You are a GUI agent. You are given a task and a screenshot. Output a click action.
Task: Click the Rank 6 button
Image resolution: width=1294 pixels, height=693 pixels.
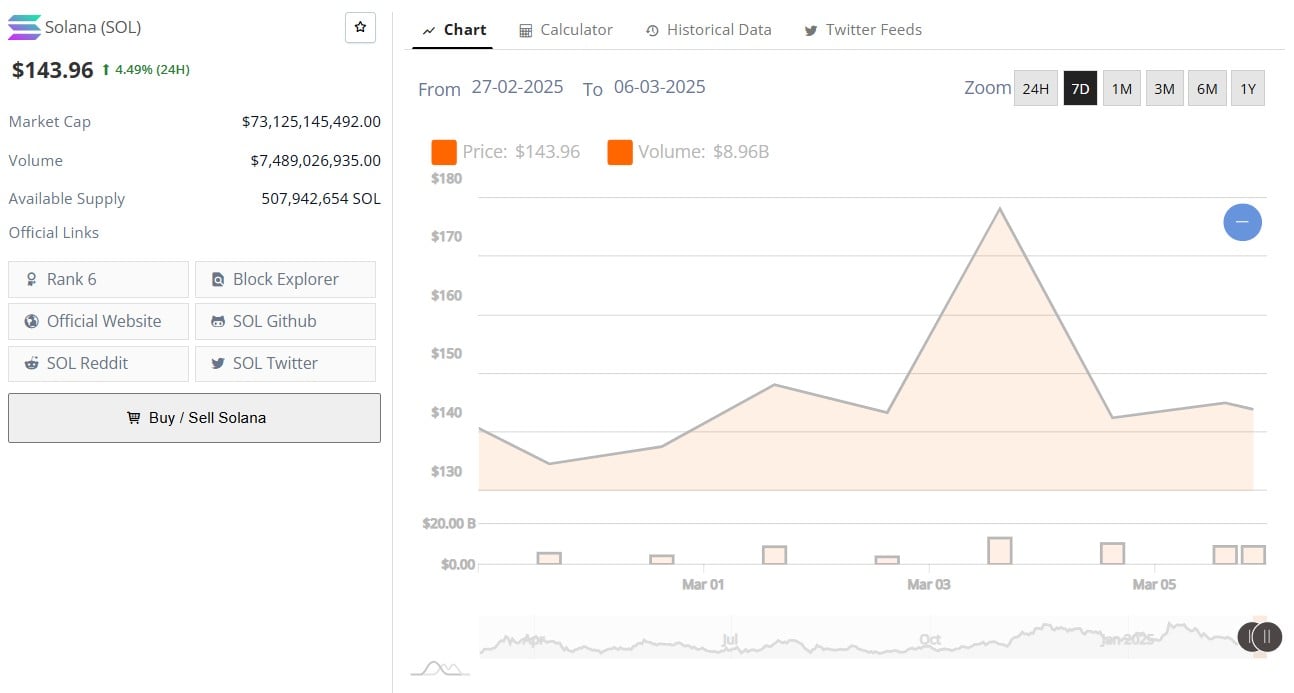point(98,280)
